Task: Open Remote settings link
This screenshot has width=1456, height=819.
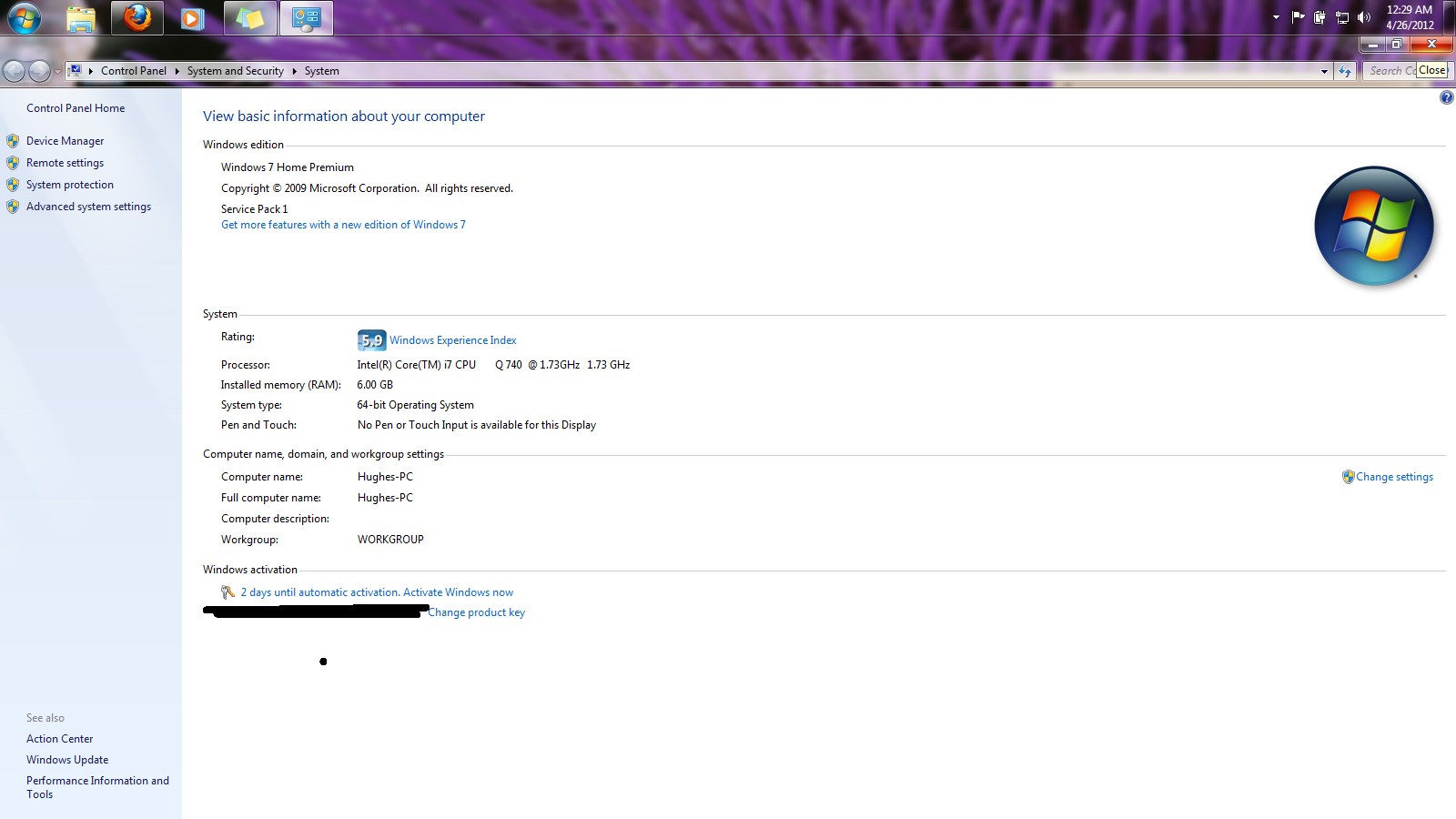Action: (x=65, y=163)
